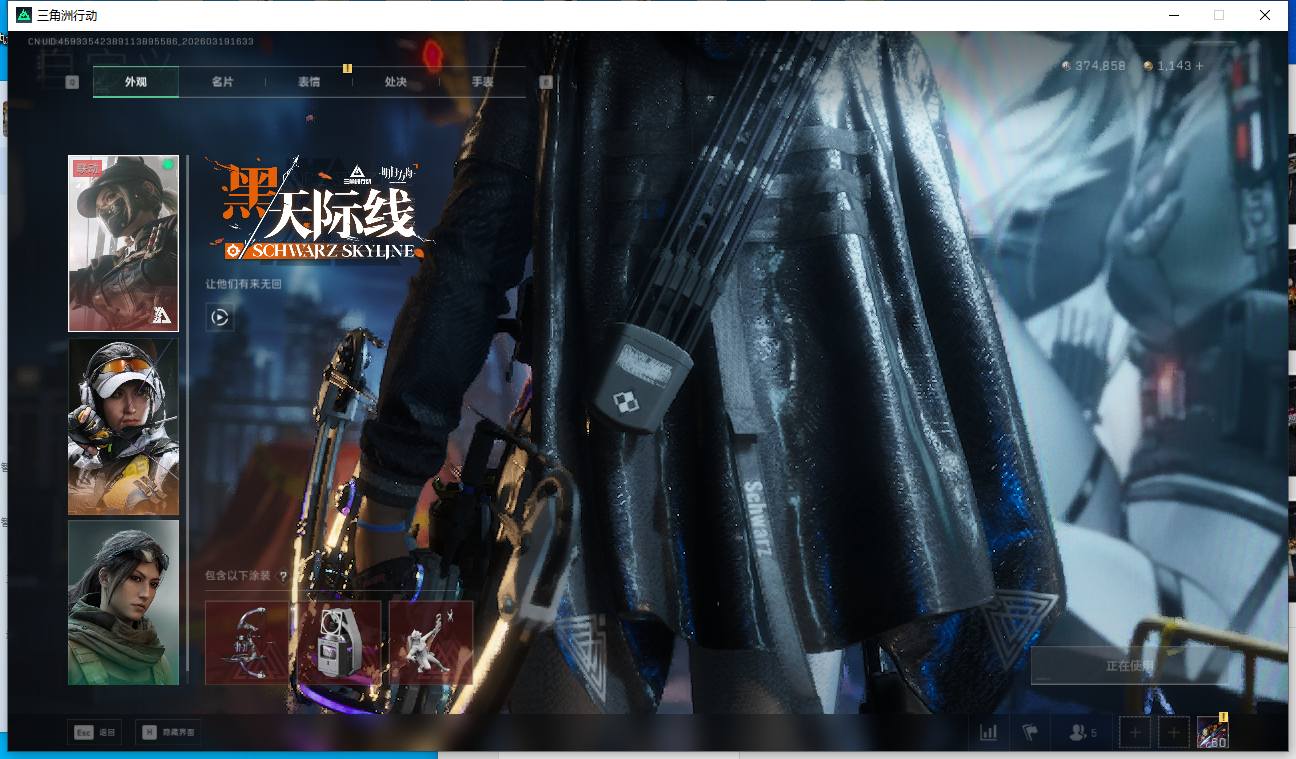Click the 返回 (Back) Esc button
The width and height of the screenshot is (1296, 759).
pos(96,733)
